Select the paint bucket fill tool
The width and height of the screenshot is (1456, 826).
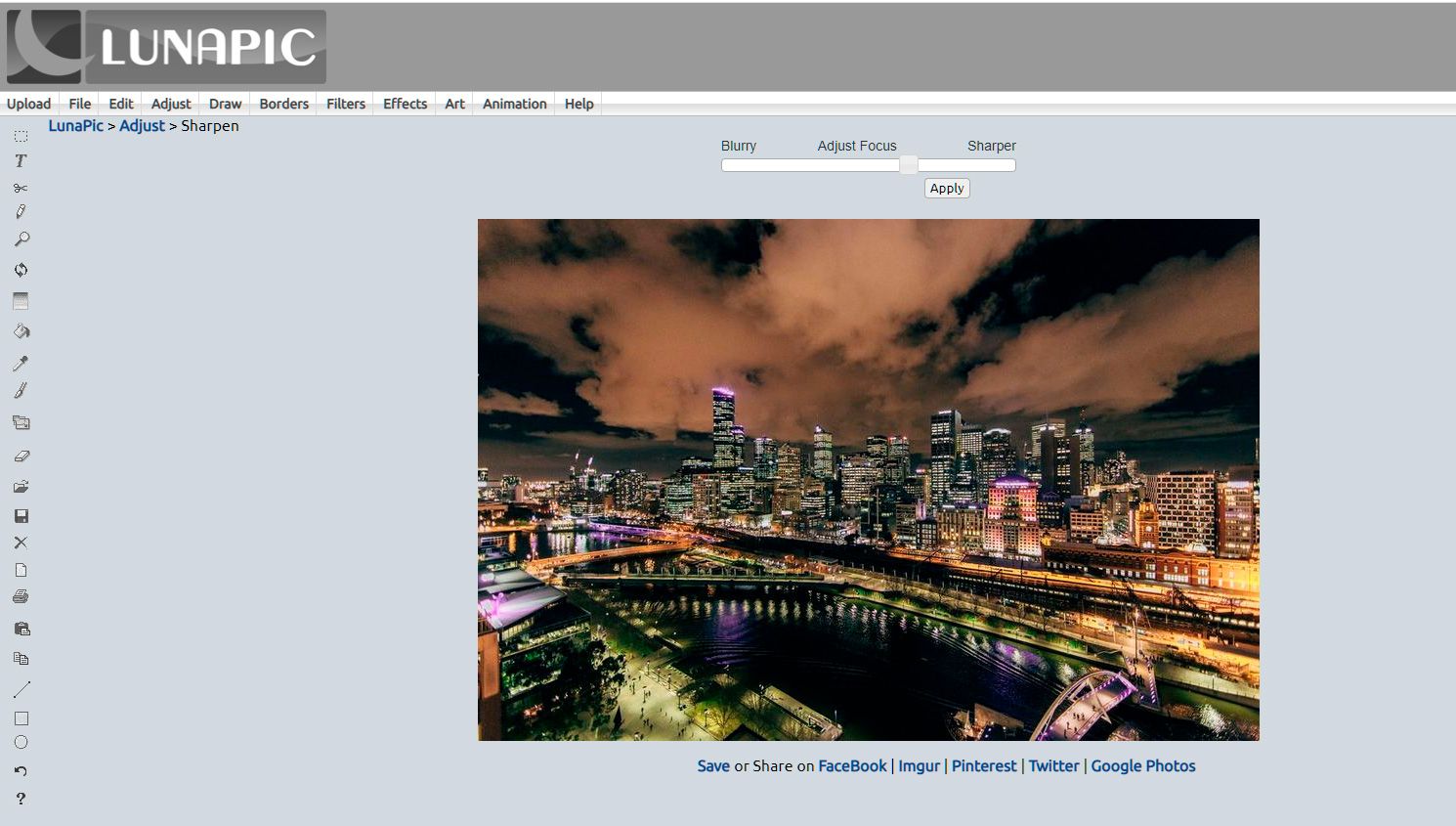pyautogui.click(x=21, y=331)
